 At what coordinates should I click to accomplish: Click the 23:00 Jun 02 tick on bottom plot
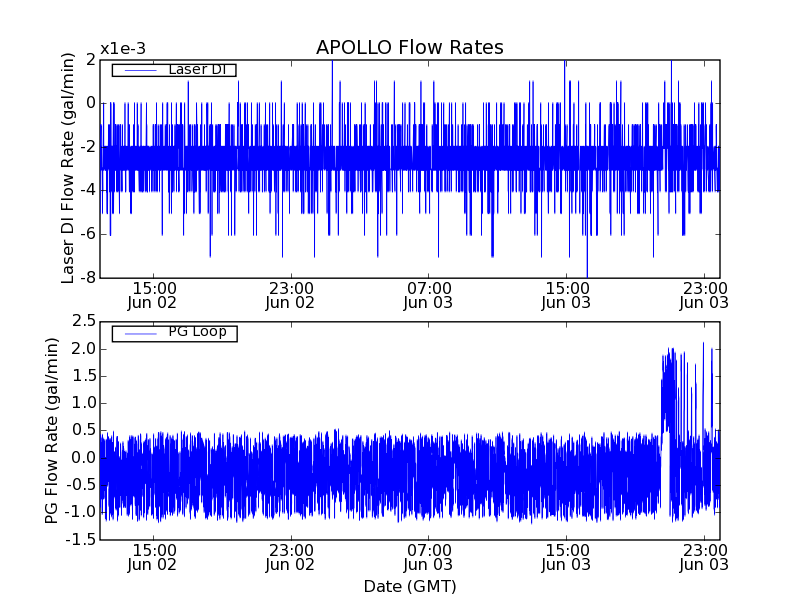tap(290, 557)
